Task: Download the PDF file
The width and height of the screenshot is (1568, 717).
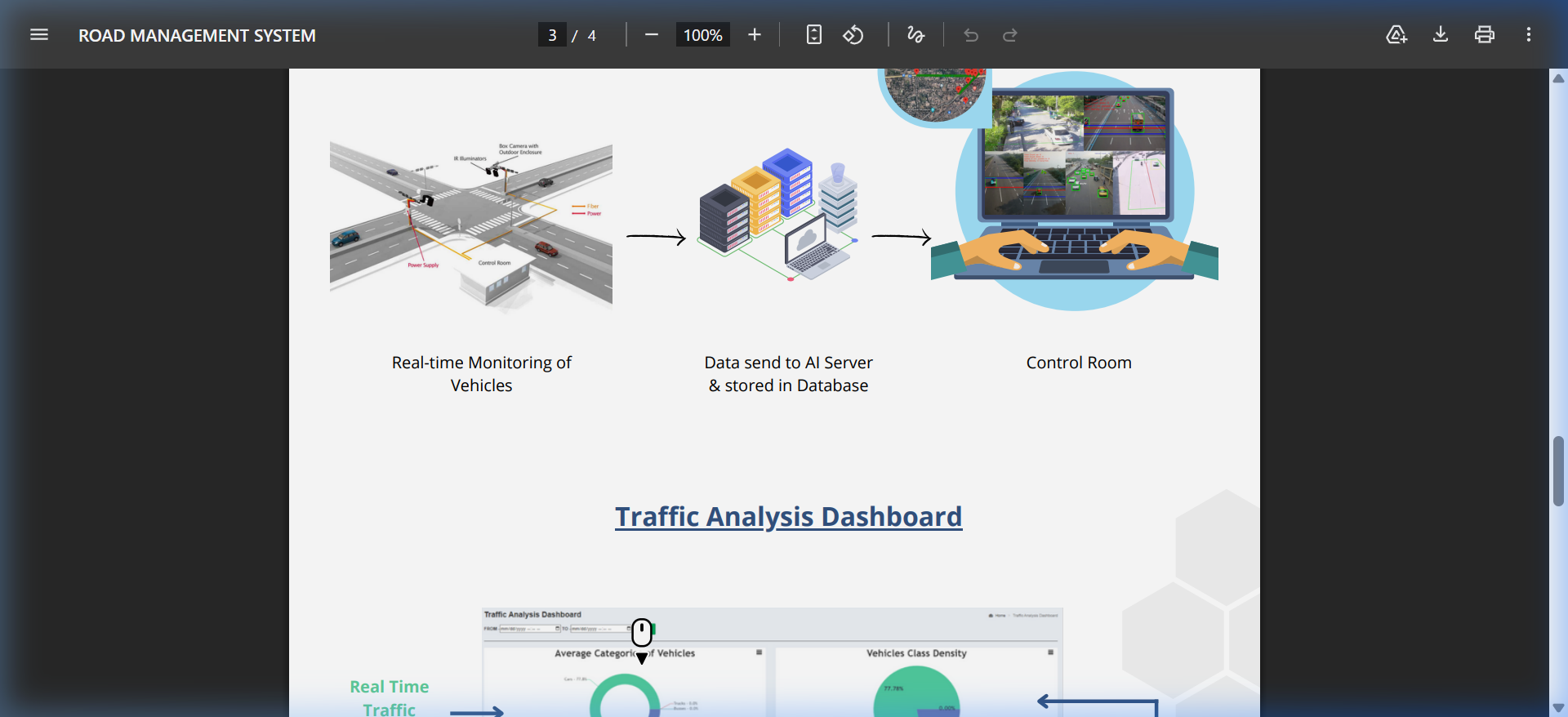Action: [1441, 34]
